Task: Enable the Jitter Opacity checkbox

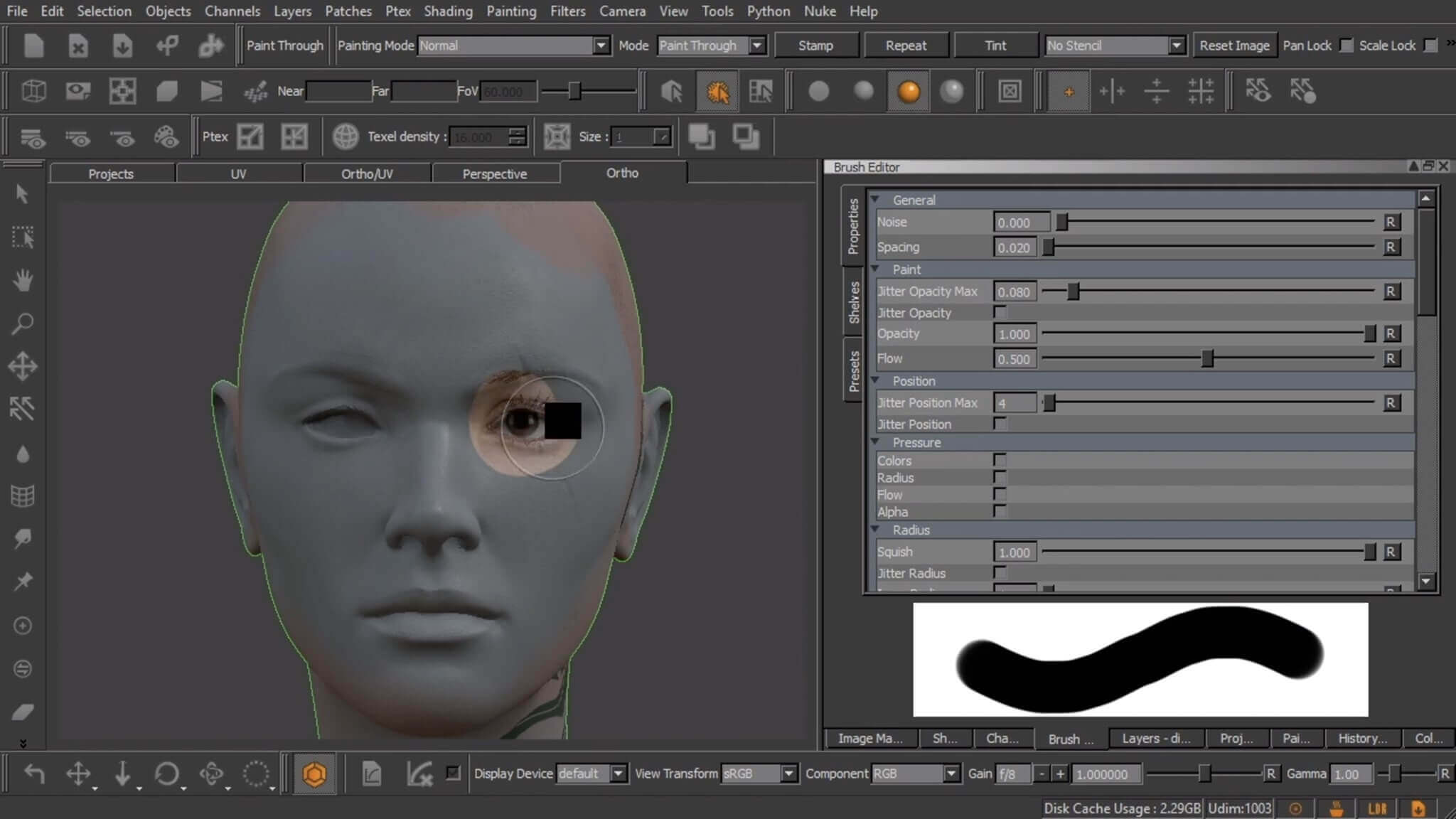Action: point(1000,312)
